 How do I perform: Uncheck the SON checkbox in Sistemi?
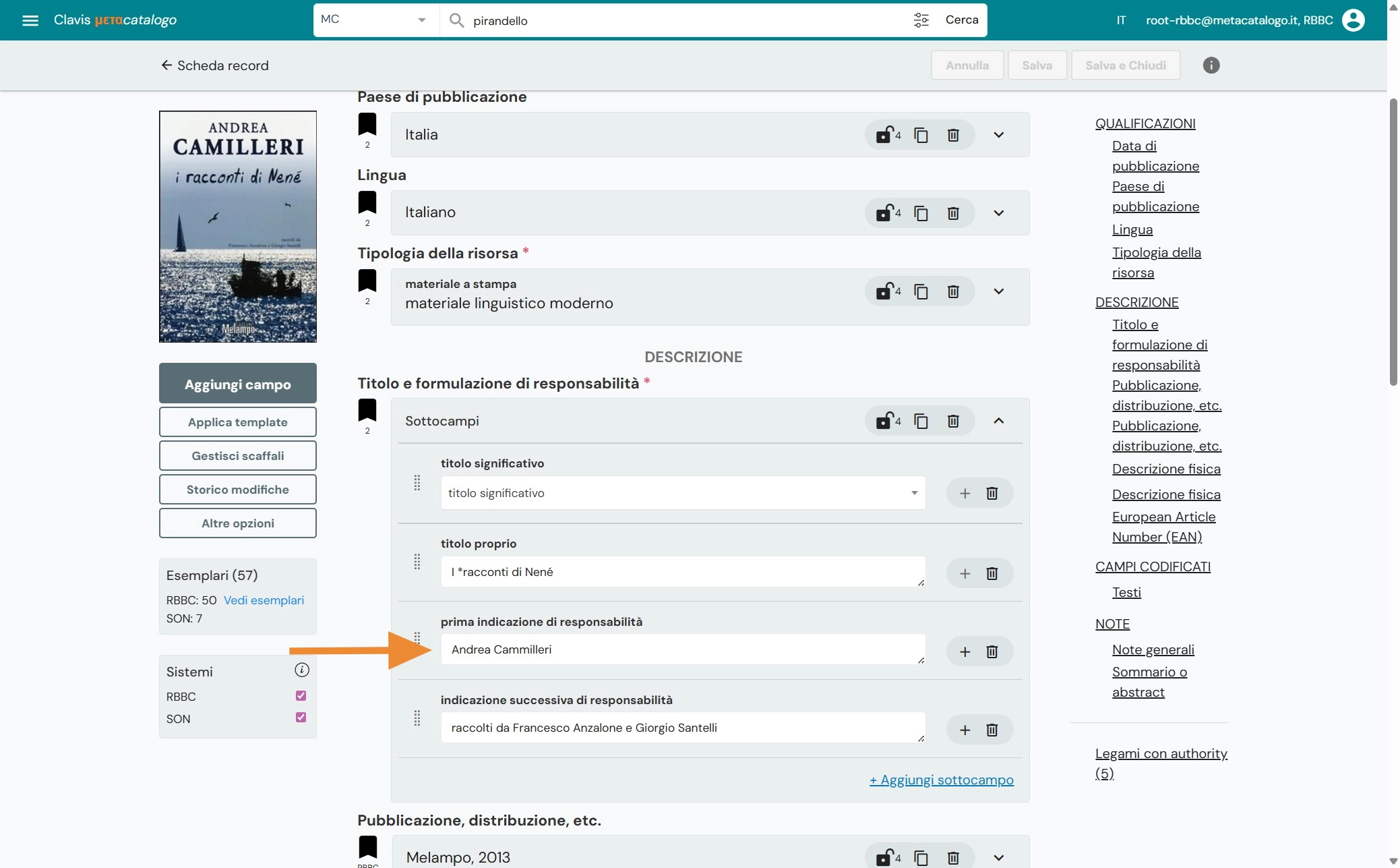pyautogui.click(x=301, y=718)
